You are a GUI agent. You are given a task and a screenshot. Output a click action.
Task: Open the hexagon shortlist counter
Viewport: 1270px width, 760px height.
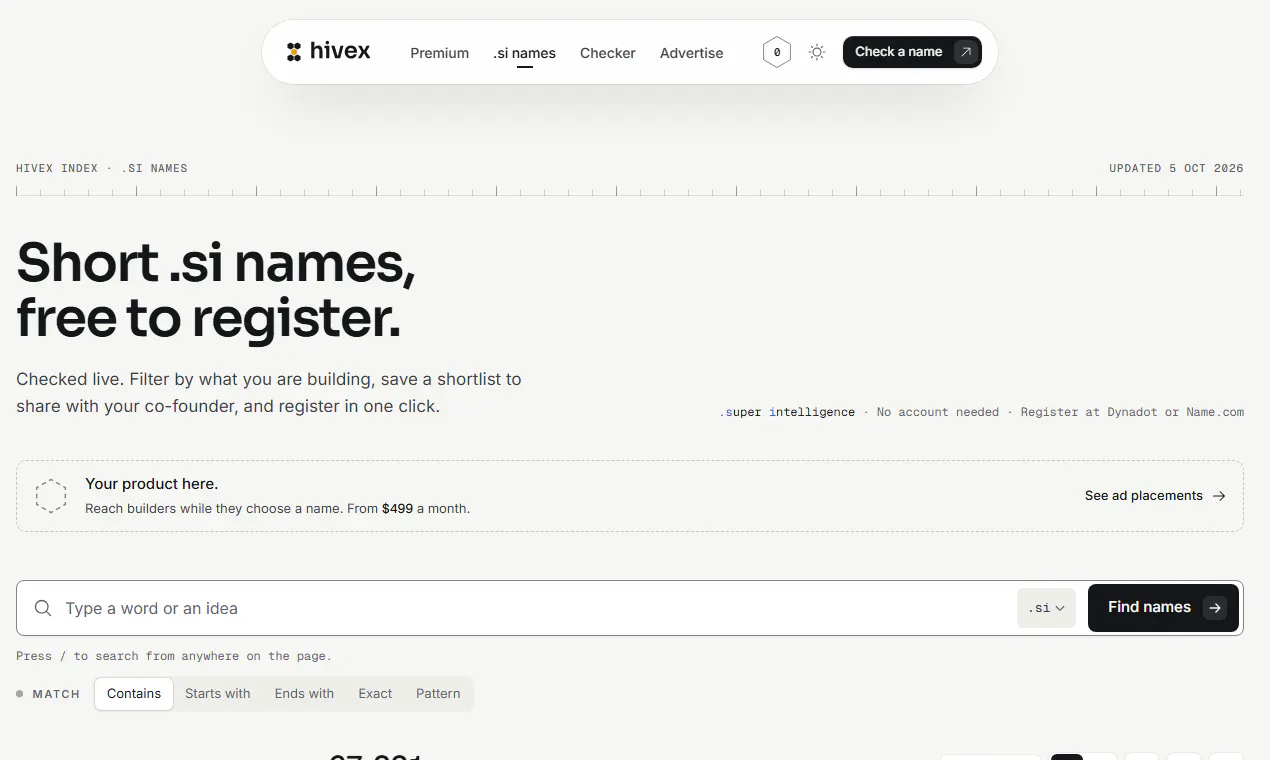tap(777, 52)
